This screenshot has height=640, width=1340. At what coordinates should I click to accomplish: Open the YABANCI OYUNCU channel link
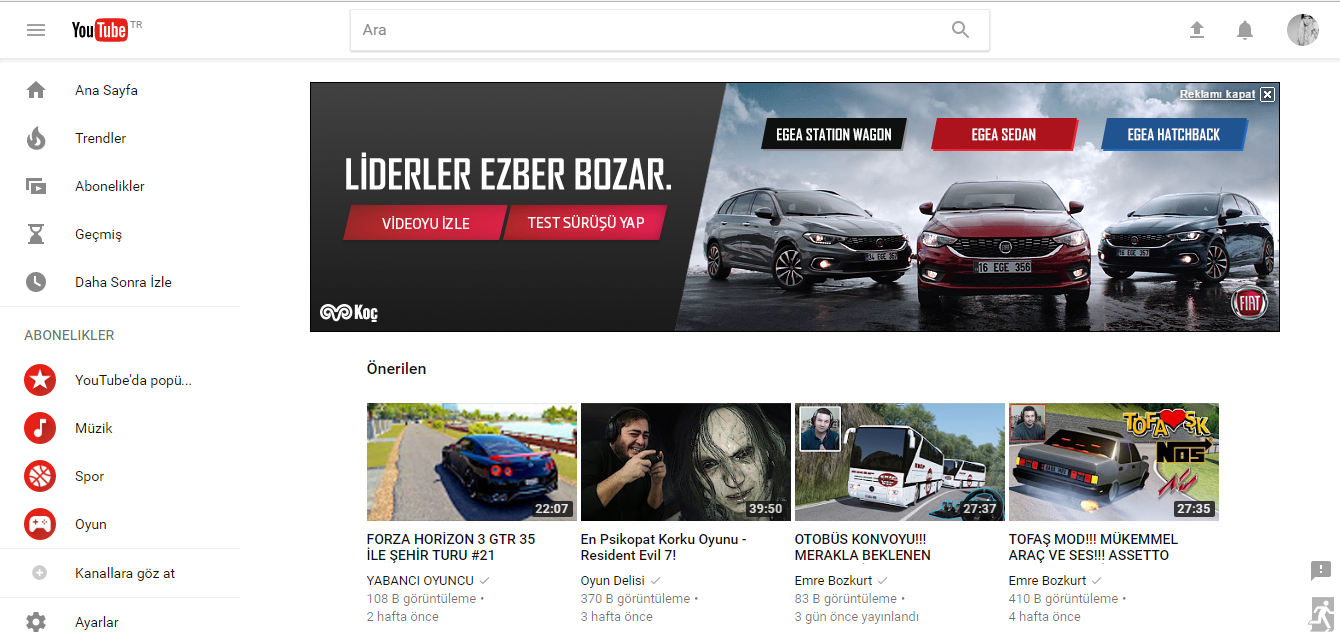pos(420,580)
